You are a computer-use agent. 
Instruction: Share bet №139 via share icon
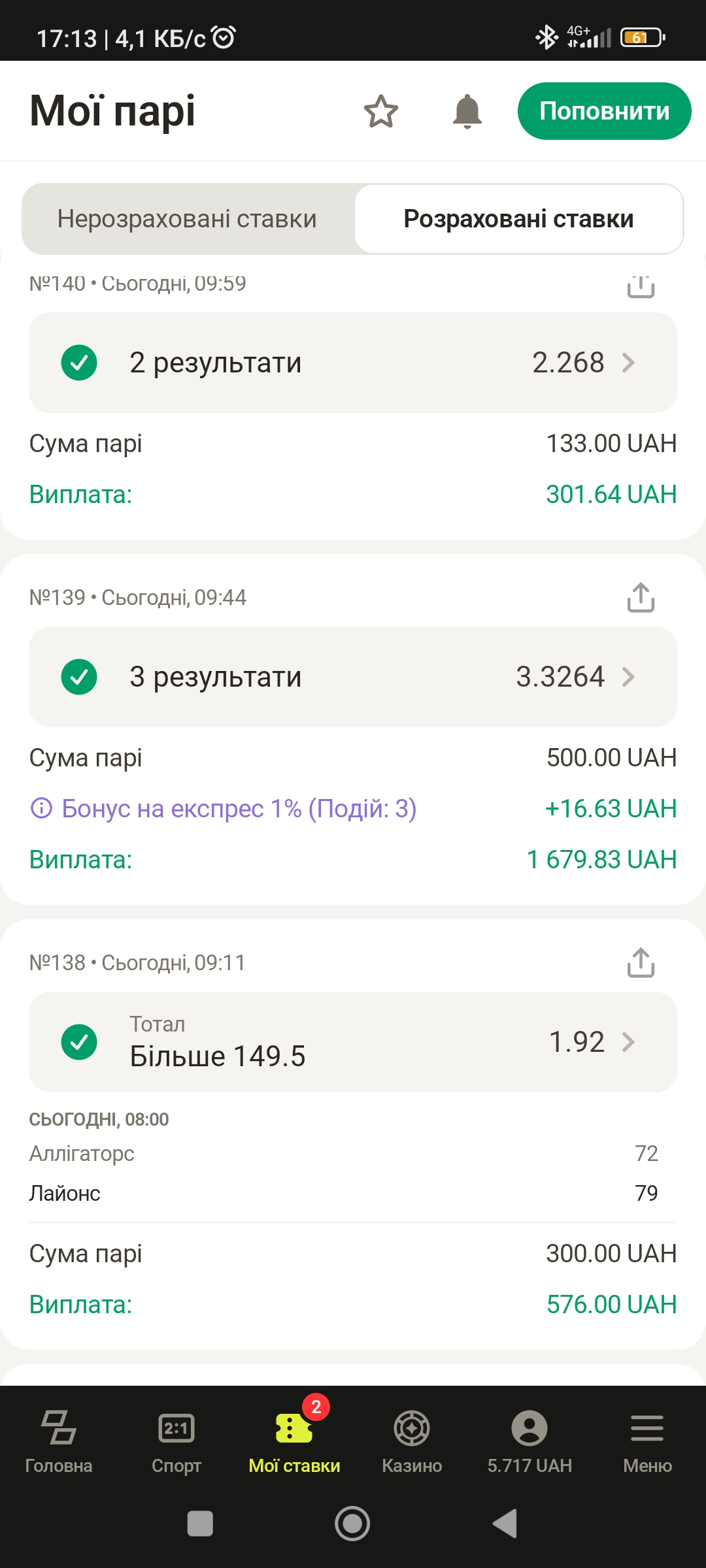[641, 597]
